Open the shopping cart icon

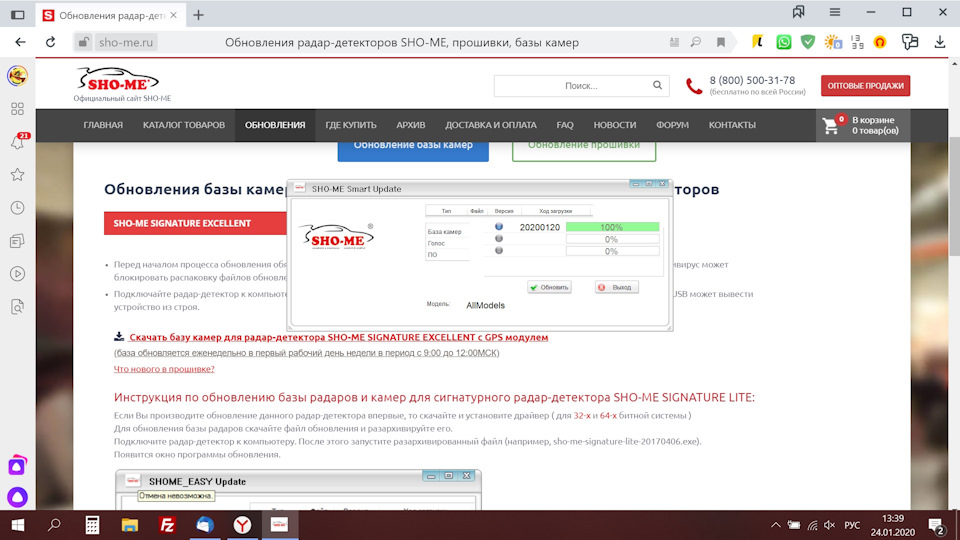click(830, 126)
